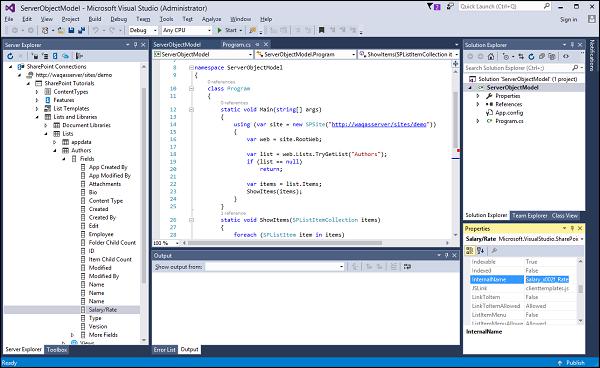This screenshot has width=600, height=368.
Task: Close the Program.cs editor tab
Action: tap(266, 44)
